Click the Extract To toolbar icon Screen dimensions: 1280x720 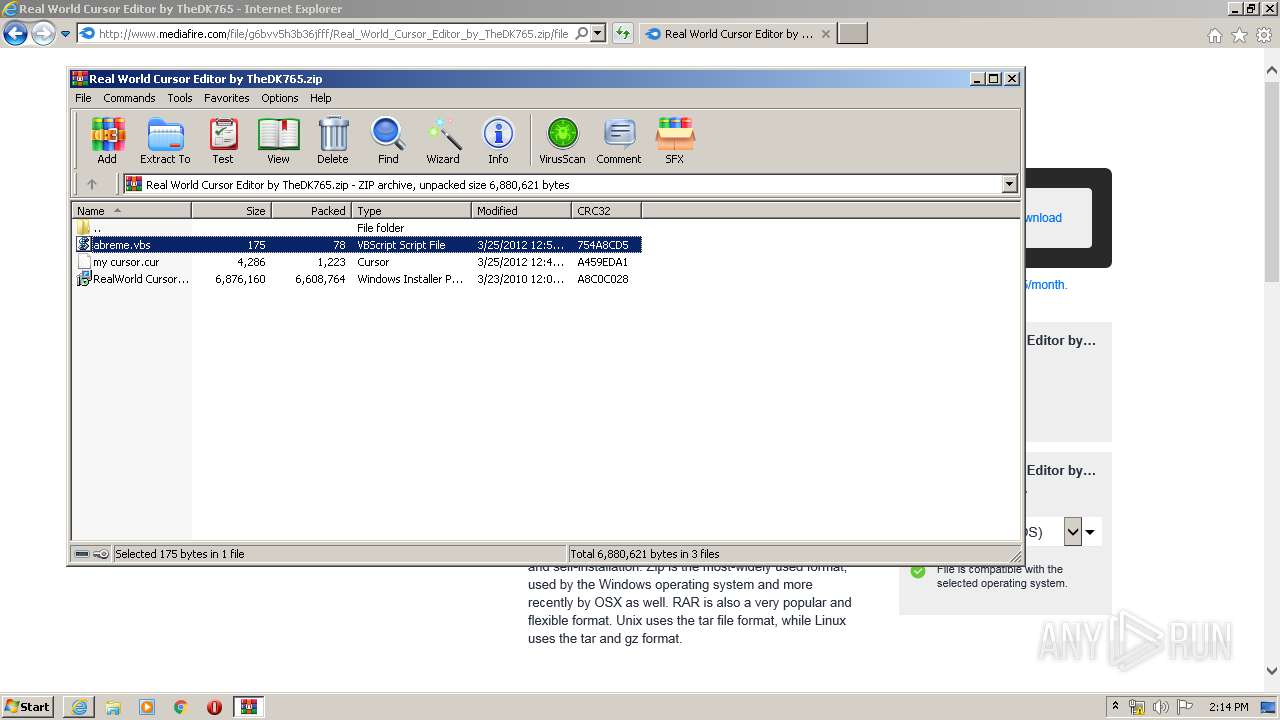tap(165, 140)
